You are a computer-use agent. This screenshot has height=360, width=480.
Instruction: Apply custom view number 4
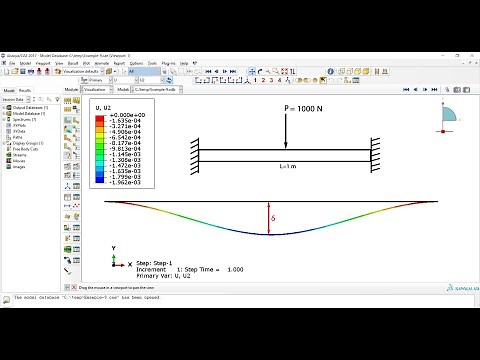coord(279,80)
